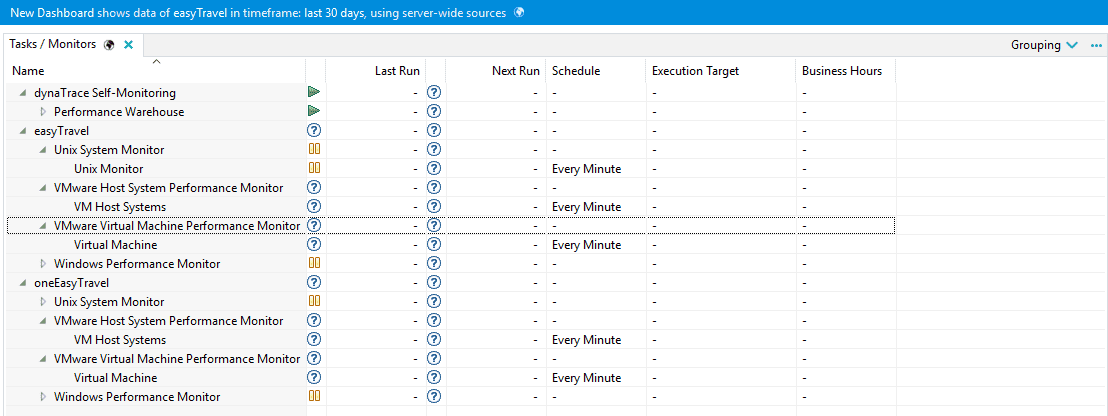The height and width of the screenshot is (416, 1108).
Task: Expand the Performance Warehouse node
Action: coord(43,112)
